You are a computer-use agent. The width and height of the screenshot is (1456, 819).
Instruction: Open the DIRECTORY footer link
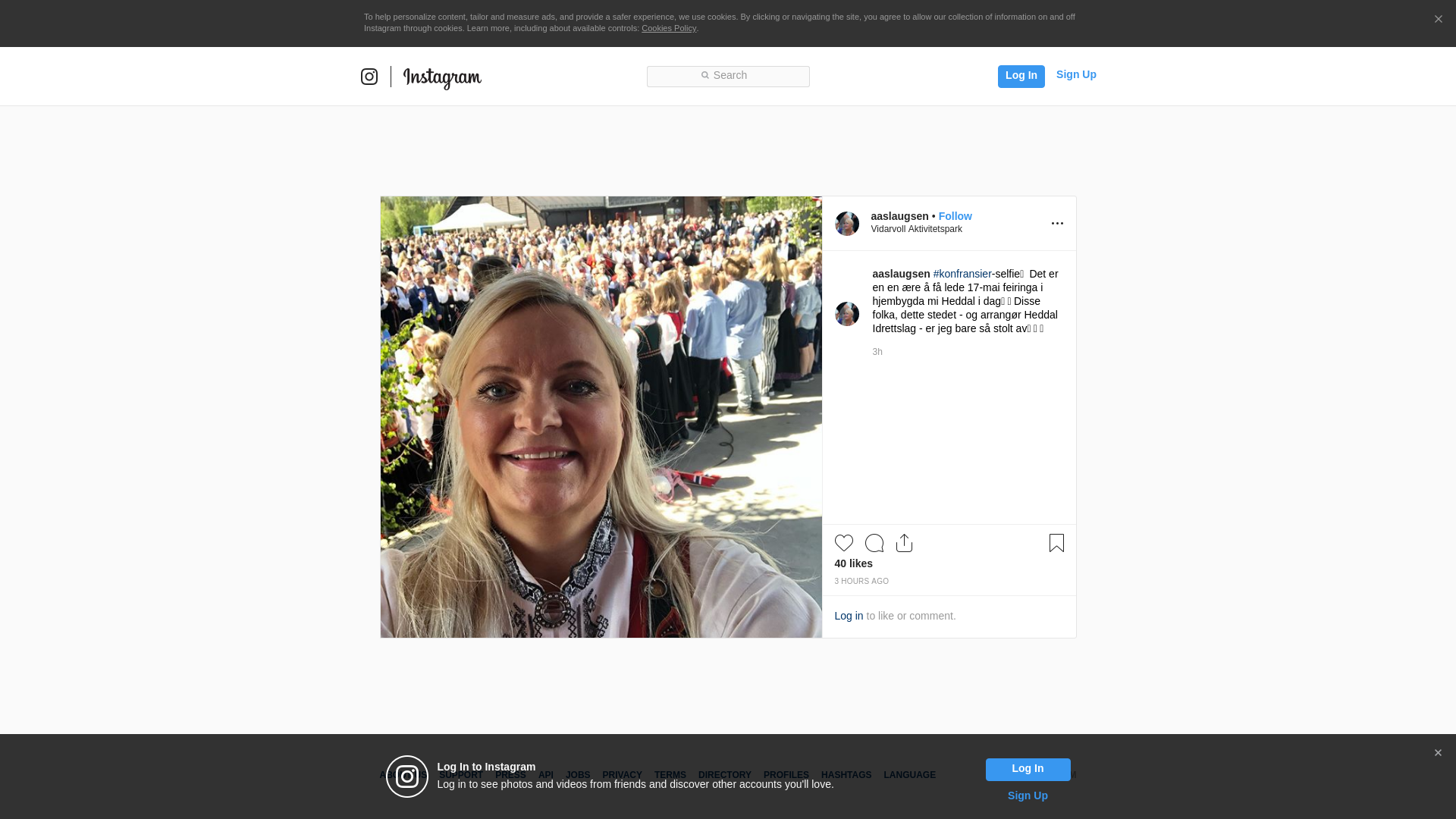pos(724,775)
